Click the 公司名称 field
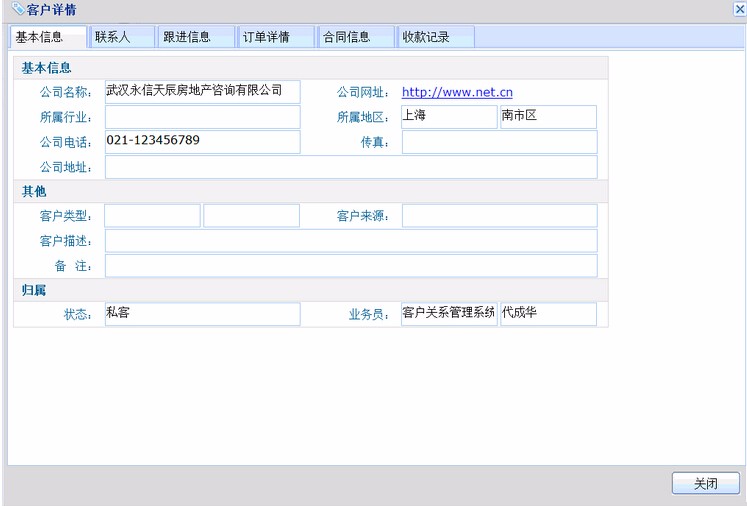 (202, 91)
